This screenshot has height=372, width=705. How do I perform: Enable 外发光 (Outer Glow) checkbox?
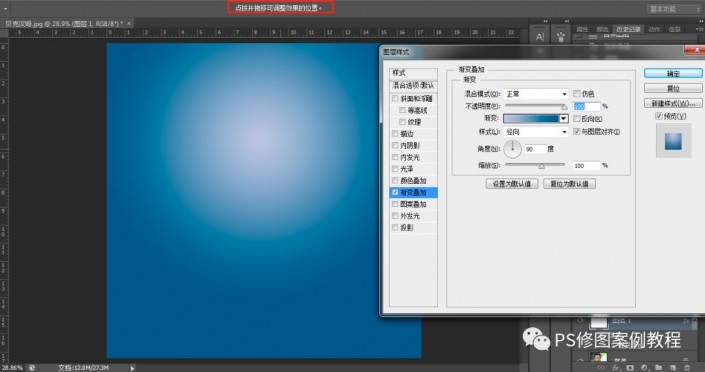(395, 216)
